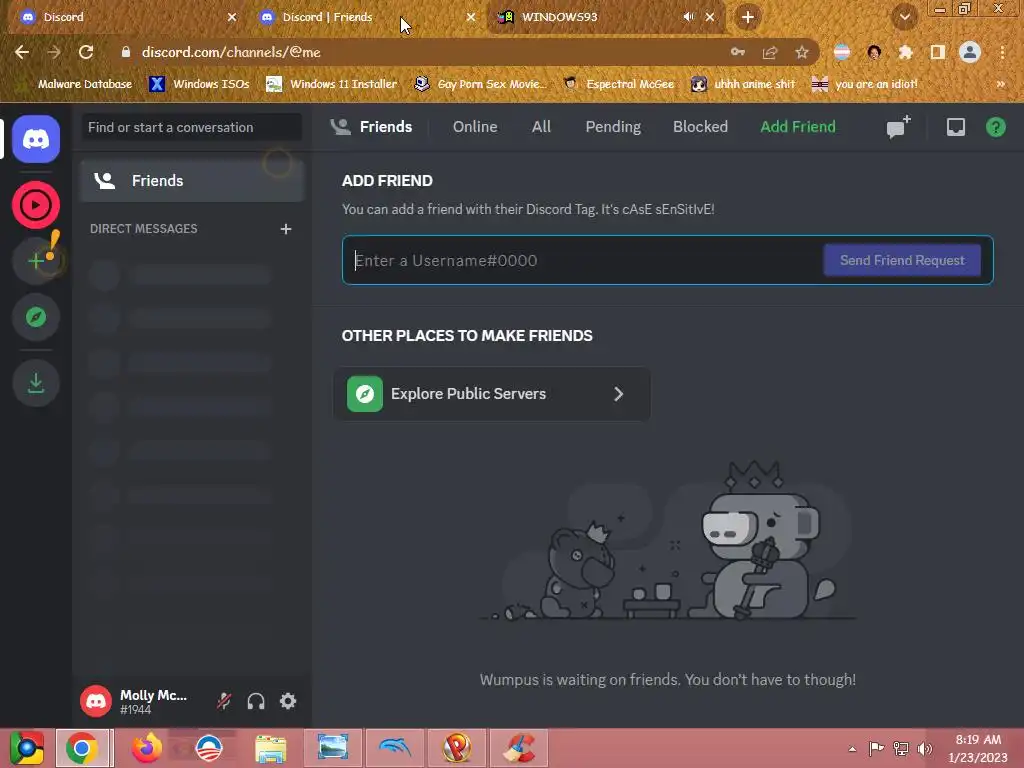Image resolution: width=1024 pixels, height=768 pixels.
Task: Open Extensions puzzle icon
Action: [x=906, y=52]
